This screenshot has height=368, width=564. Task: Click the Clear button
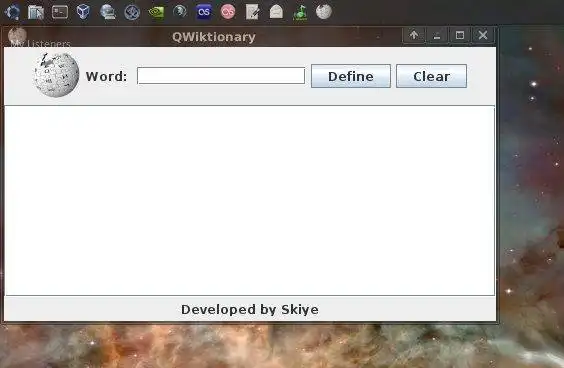pyautogui.click(x=431, y=76)
